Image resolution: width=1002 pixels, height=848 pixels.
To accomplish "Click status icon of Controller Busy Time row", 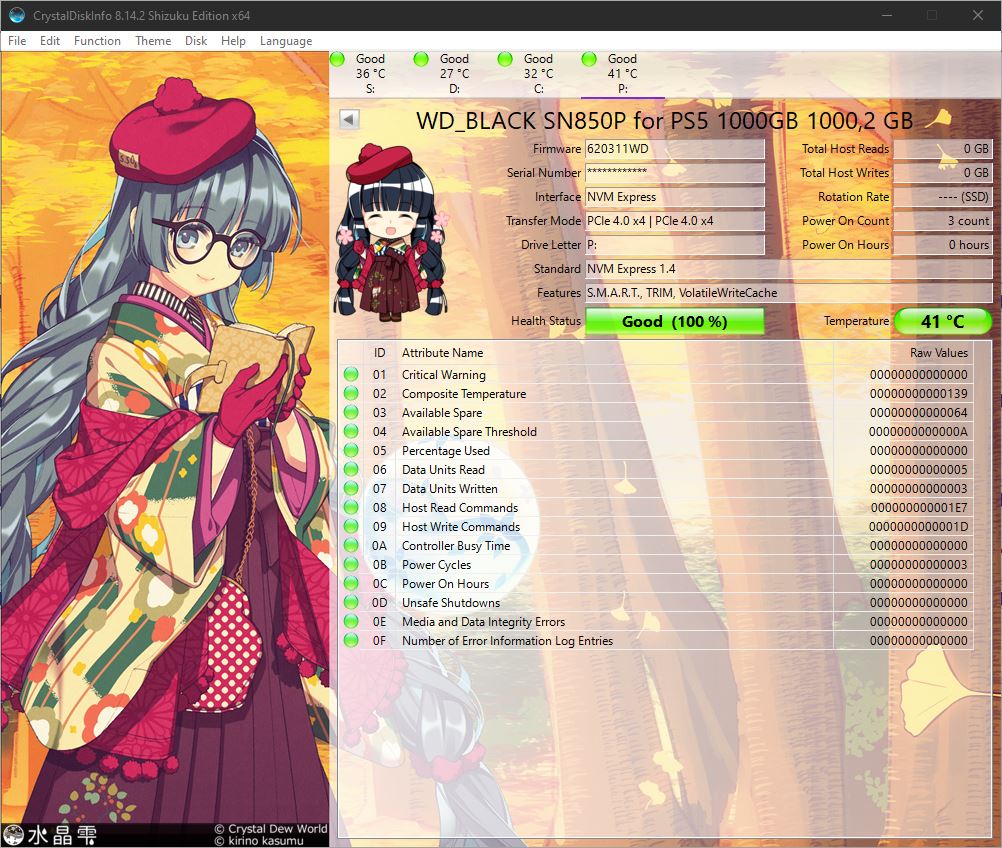I will pos(351,545).
